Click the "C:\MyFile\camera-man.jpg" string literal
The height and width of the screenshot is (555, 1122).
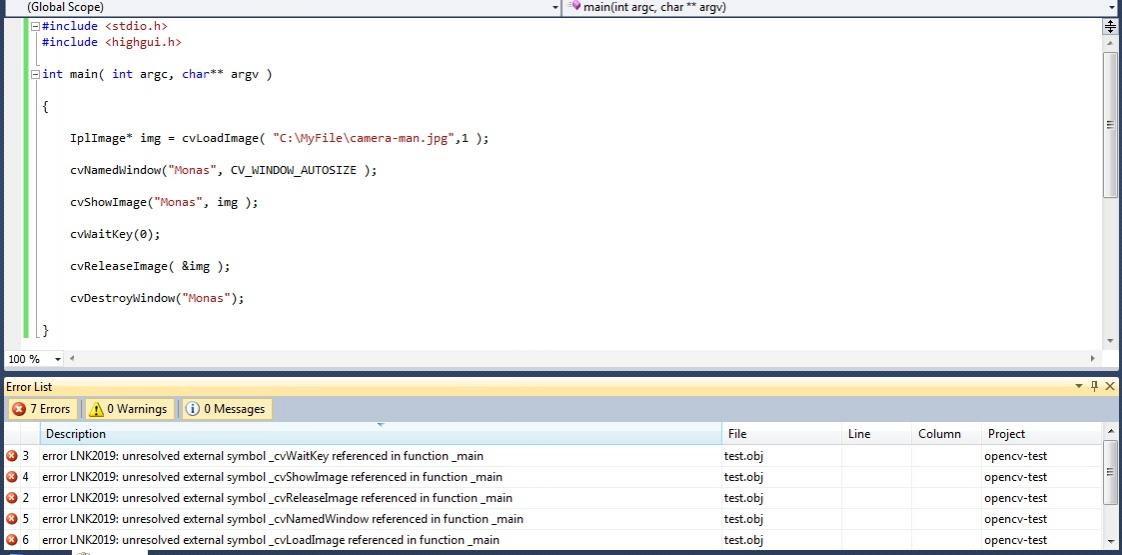pos(366,138)
